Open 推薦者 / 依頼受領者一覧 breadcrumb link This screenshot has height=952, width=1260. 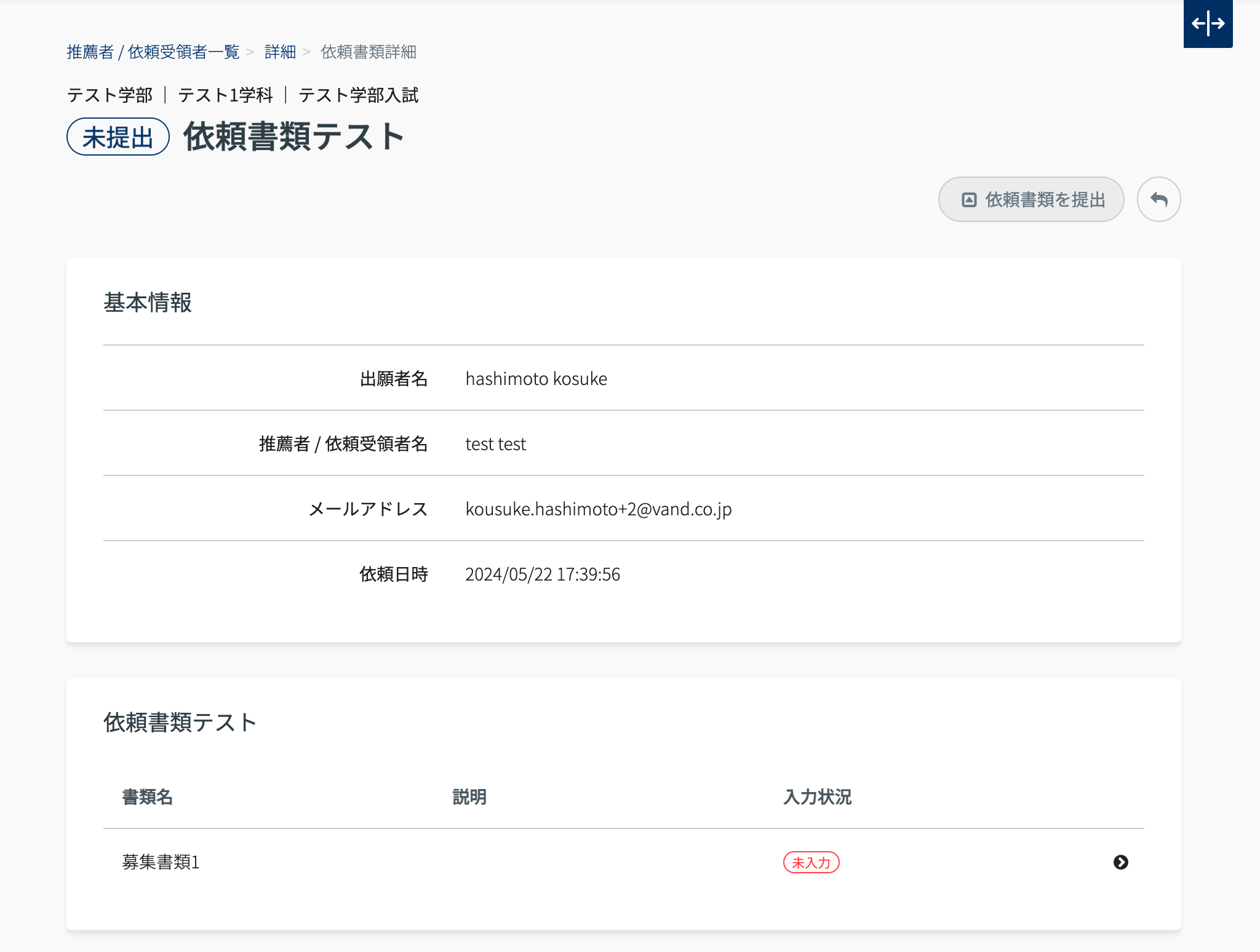pos(153,52)
